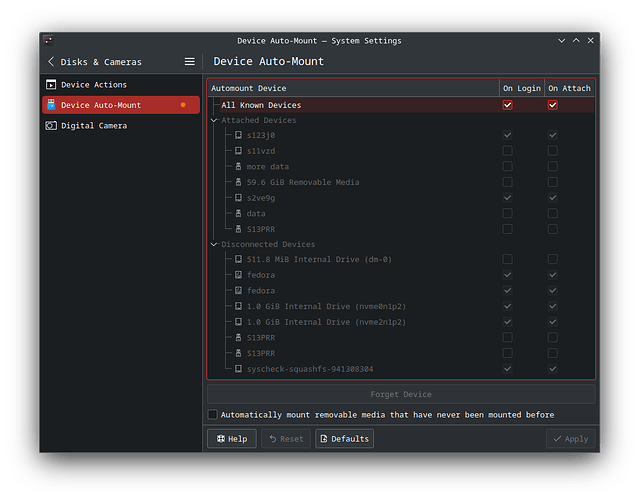Toggle On Login for 511.8 MiB Internal Drive
The width and height of the screenshot is (640, 500).
tap(507, 259)
